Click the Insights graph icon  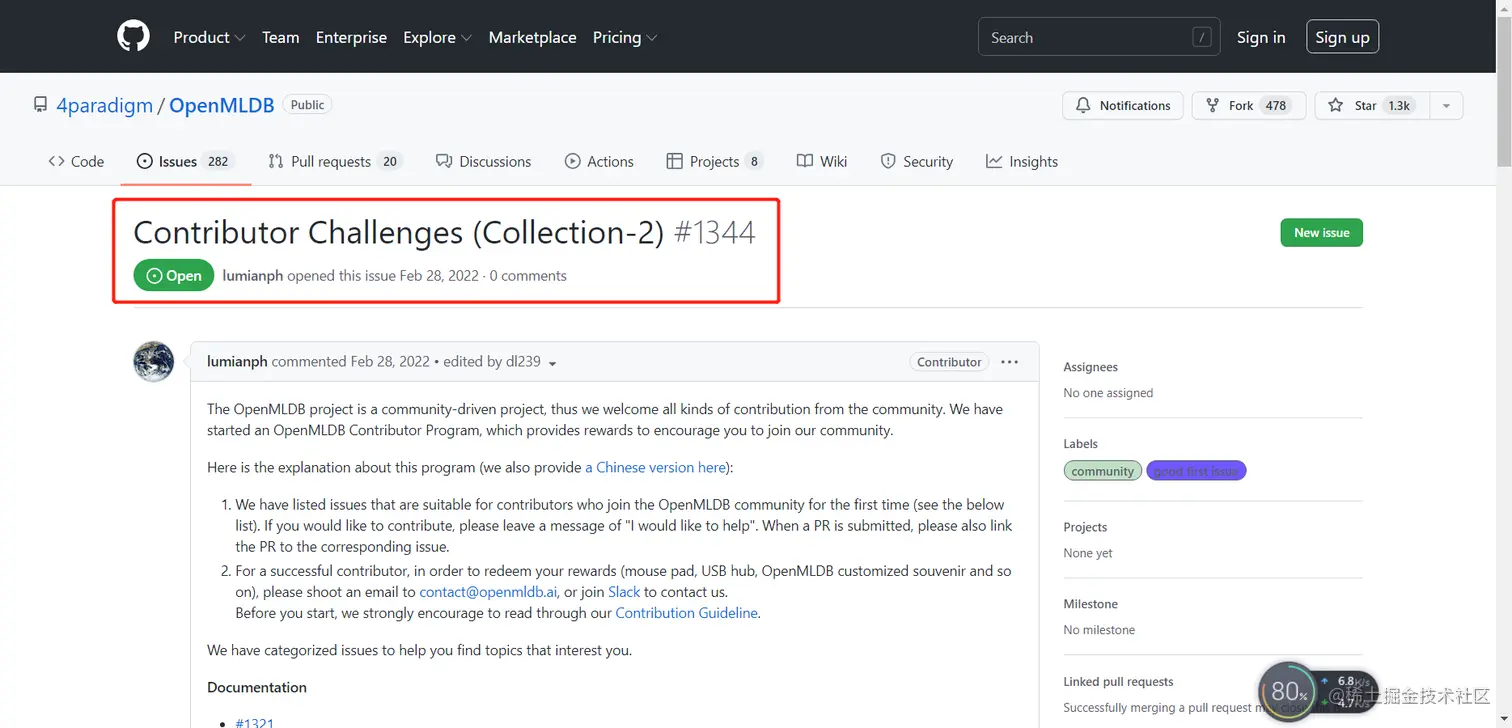coord(994,161)
